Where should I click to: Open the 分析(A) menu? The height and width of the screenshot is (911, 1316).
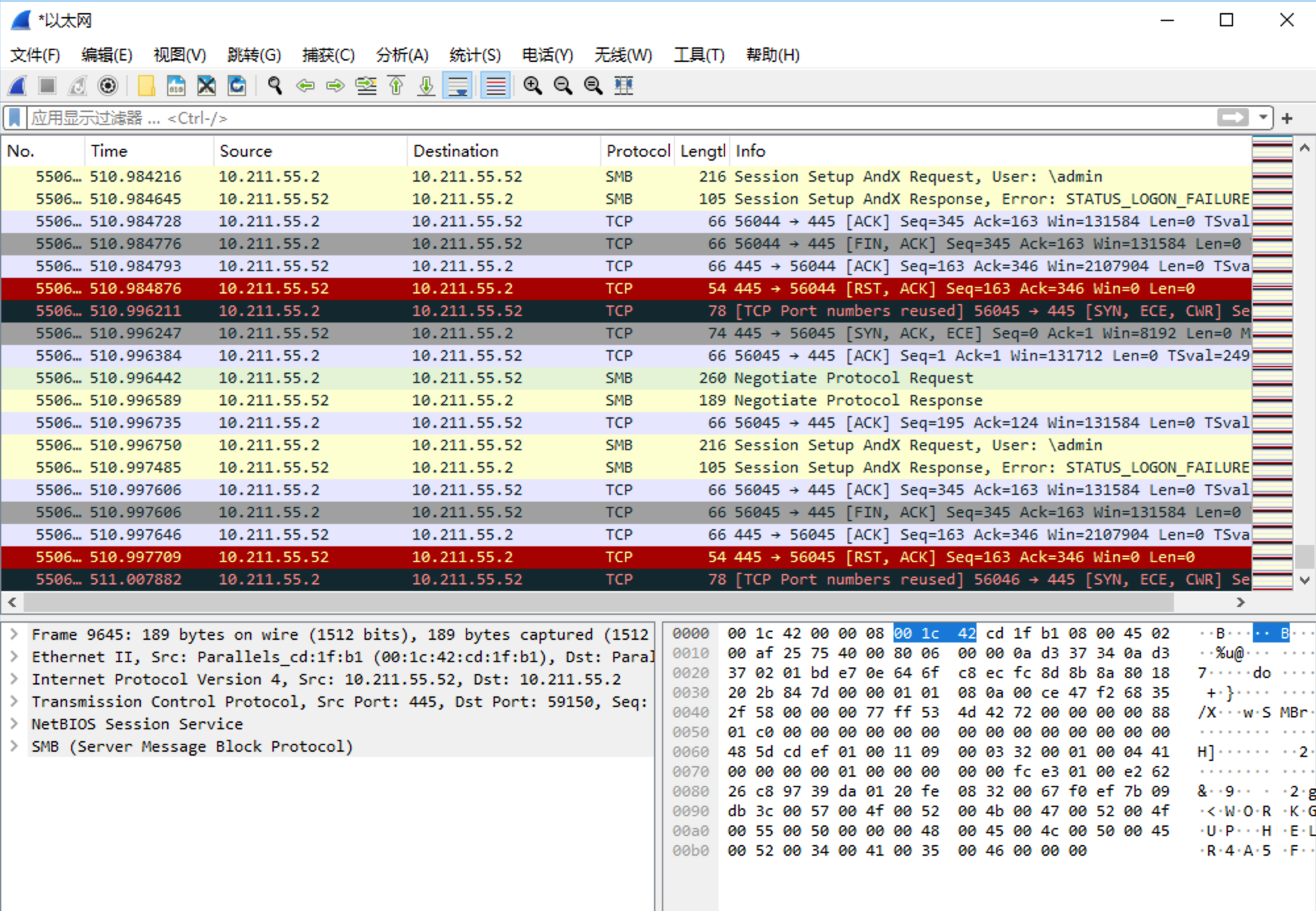pyautogui.click(x=401, y=55)
